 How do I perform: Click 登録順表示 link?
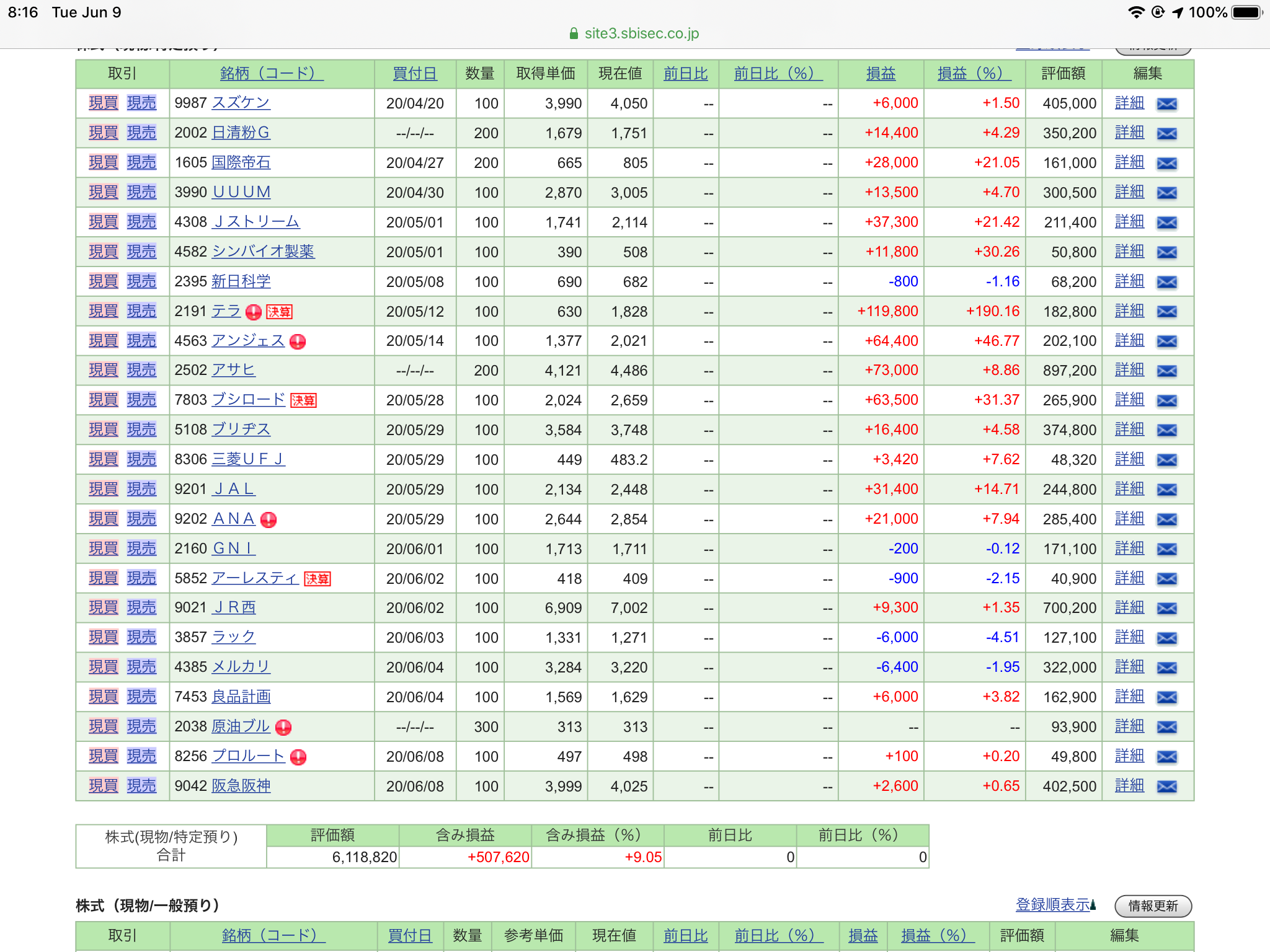tap(1053, 905)
